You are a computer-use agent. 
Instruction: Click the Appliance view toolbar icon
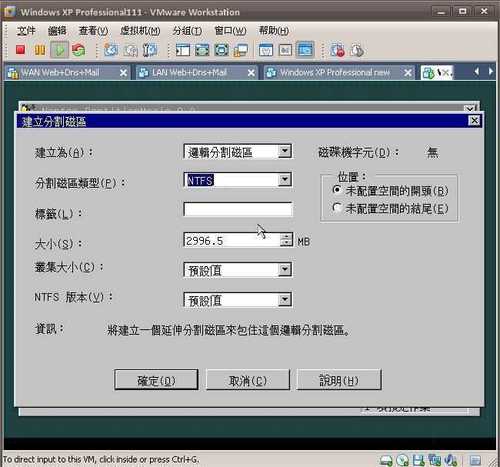285,50
